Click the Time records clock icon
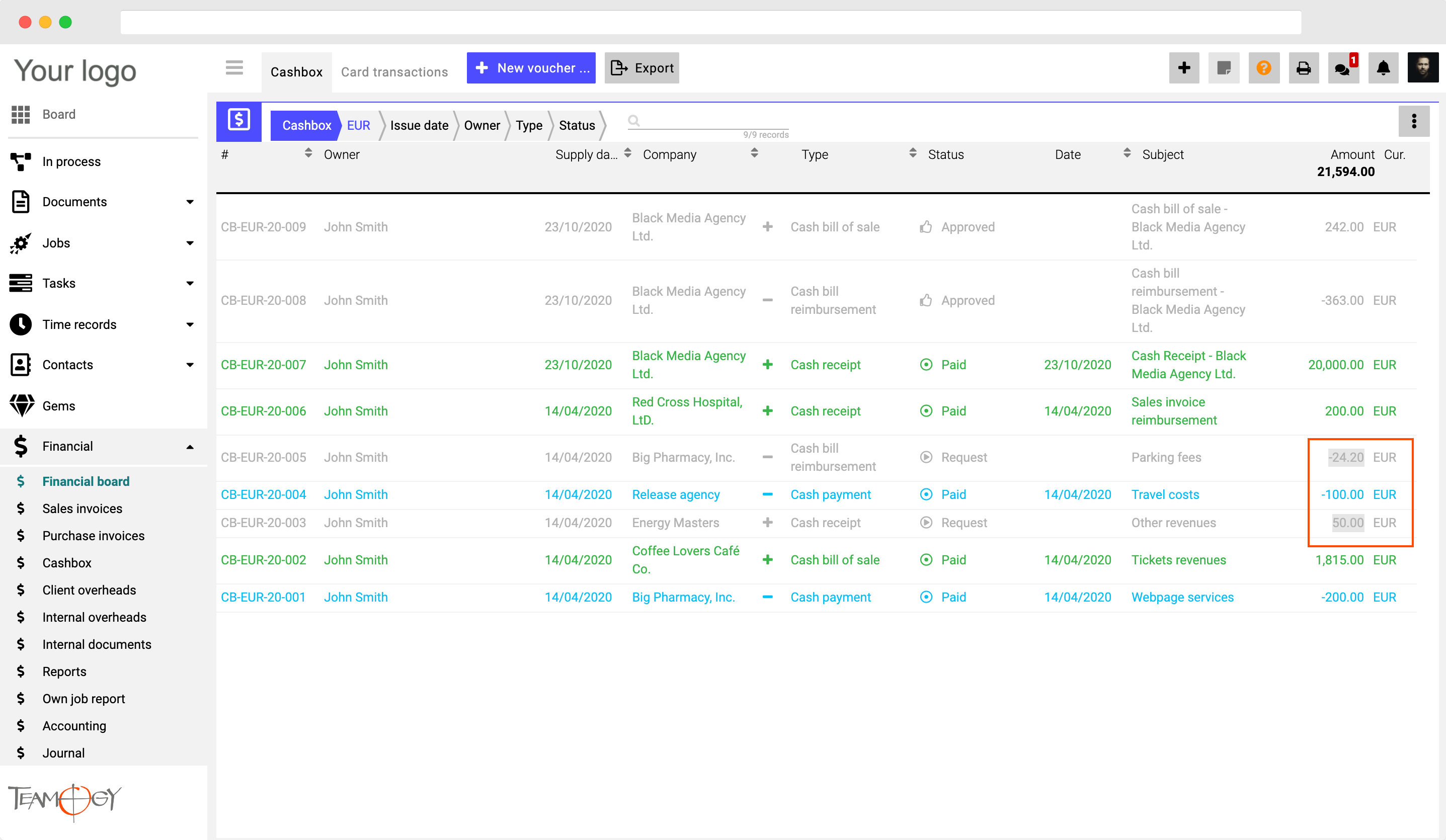Screen dimensions: 1446x840 21,325
